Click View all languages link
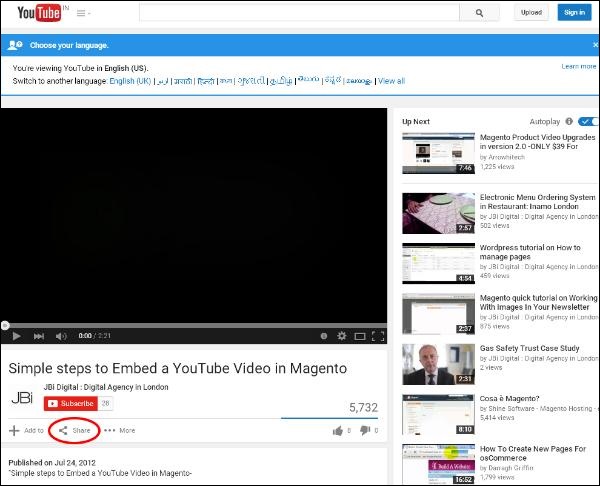600x486 pixels. click(x=391, y=81)
